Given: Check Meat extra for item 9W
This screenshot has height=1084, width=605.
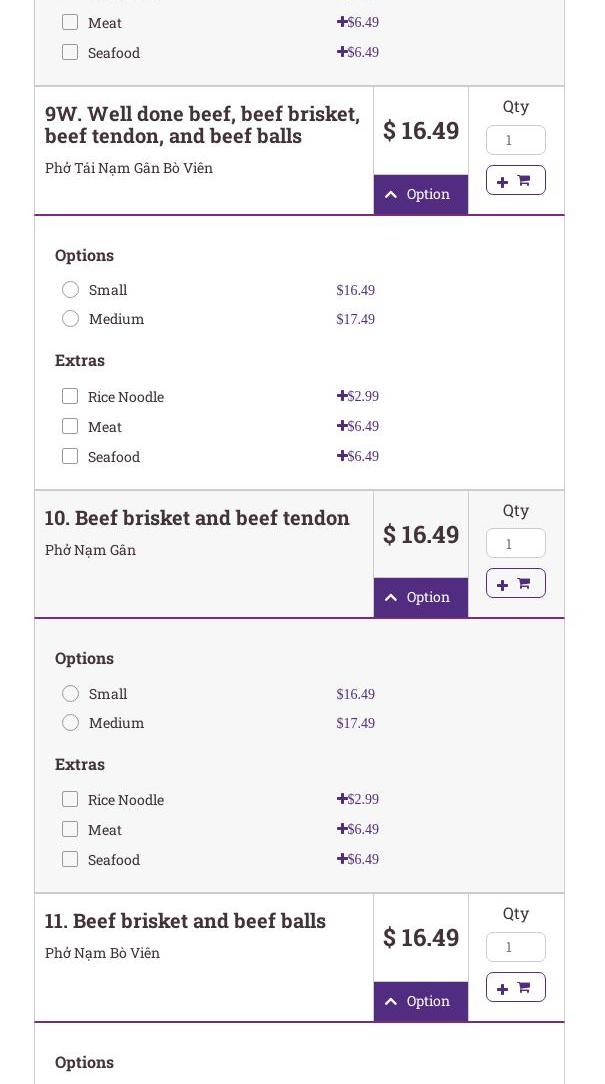Looking at the screenshot, I should (70, 427).
